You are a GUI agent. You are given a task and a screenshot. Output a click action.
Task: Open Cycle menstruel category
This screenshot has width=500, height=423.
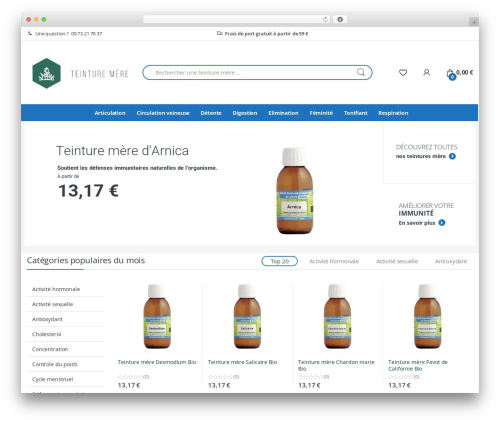pyautogui.click(x=53, y=379)
